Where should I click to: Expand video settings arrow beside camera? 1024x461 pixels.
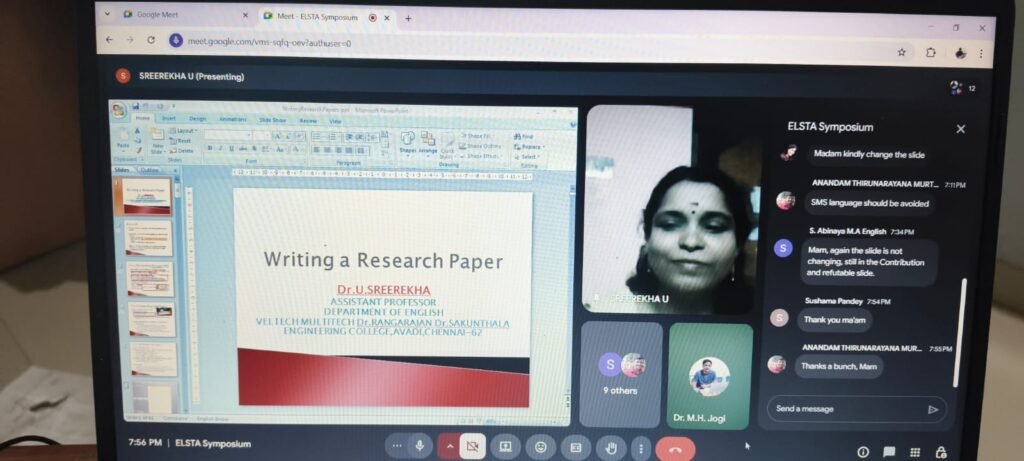coord(450,446)
